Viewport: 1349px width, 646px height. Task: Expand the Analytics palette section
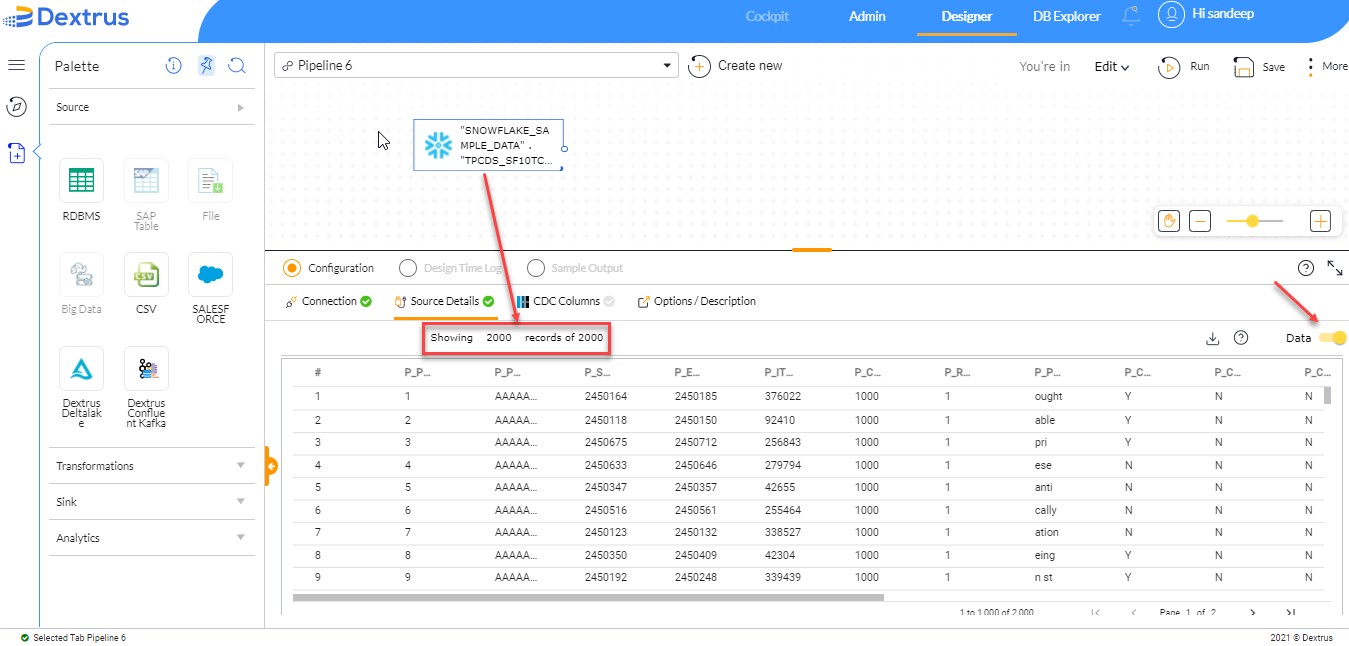coord(152,538)
